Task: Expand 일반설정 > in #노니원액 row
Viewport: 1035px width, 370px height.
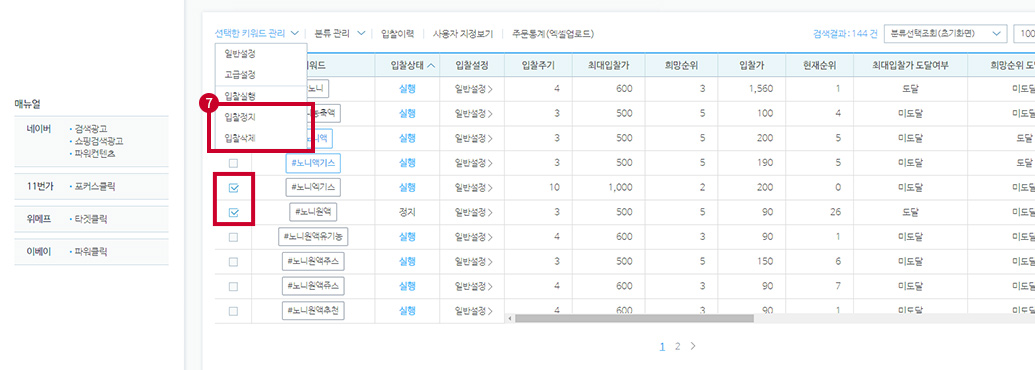Action: (474, 212)
